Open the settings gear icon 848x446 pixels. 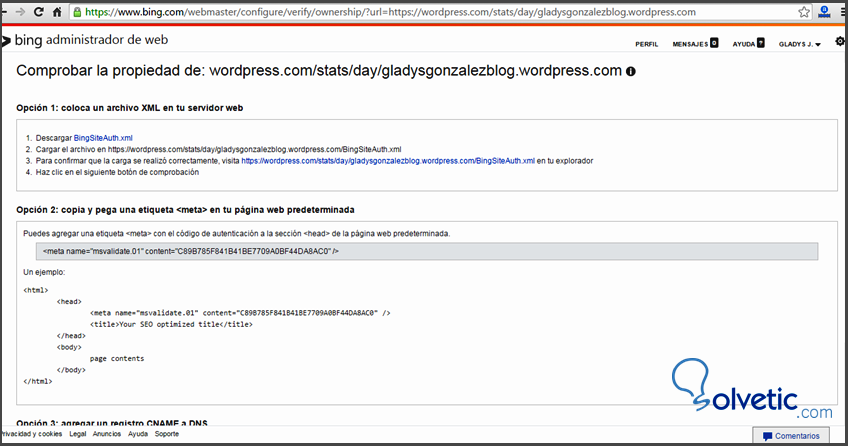(840, 41)
